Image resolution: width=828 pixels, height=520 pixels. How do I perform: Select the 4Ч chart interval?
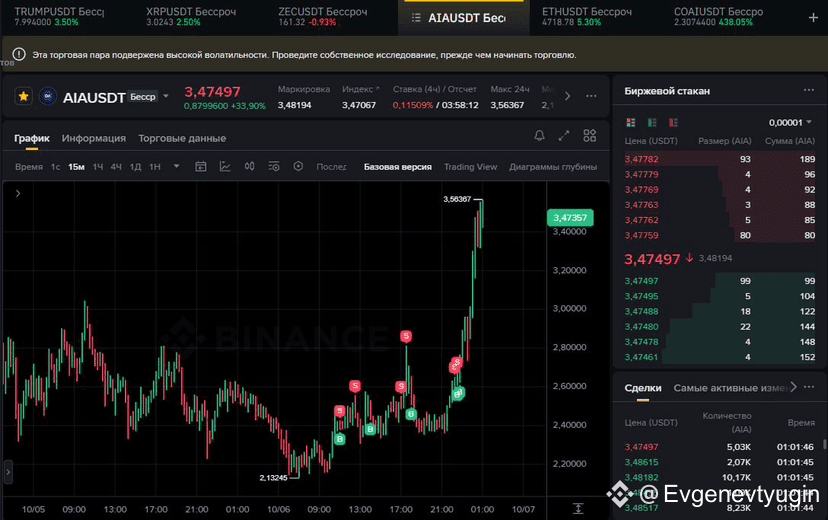pos(116,167)
